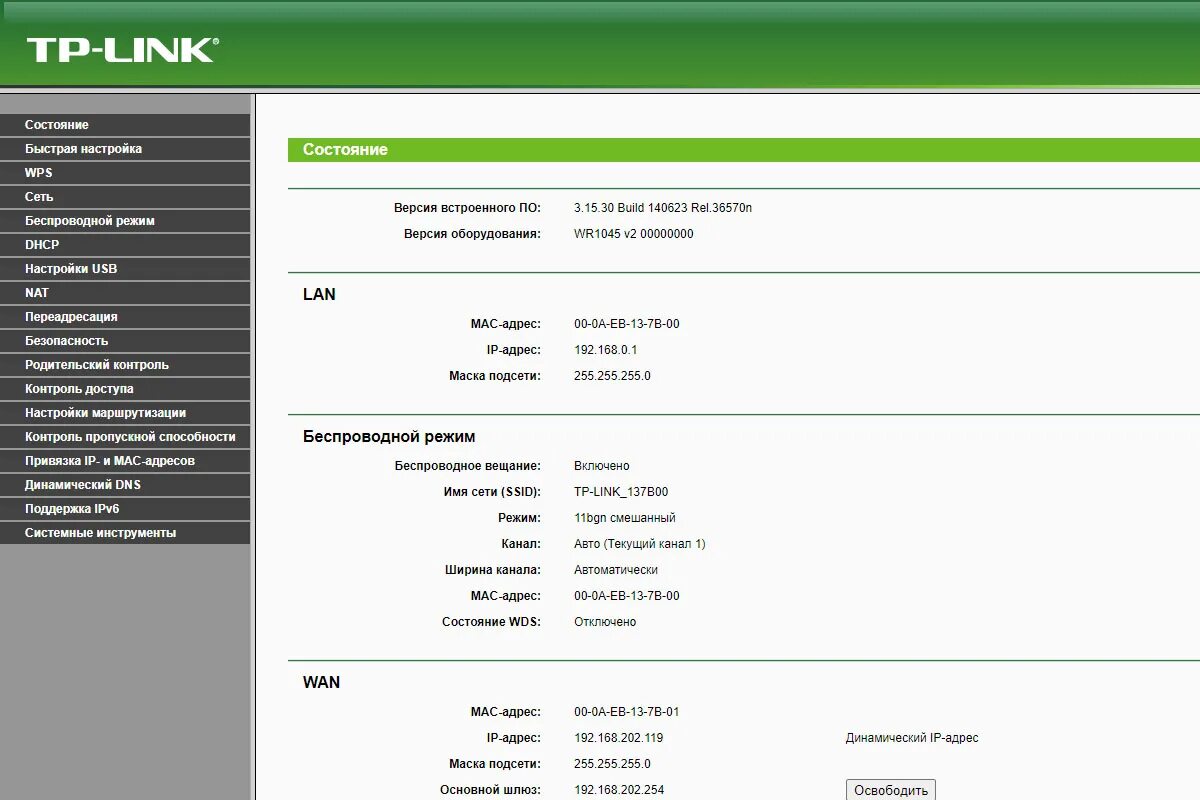Image resolution: width=1200 pixels, height=800 pixels.
Task: Click LAN MAC address value 00-0A-EB-13-7B-00
Action: 627,324
